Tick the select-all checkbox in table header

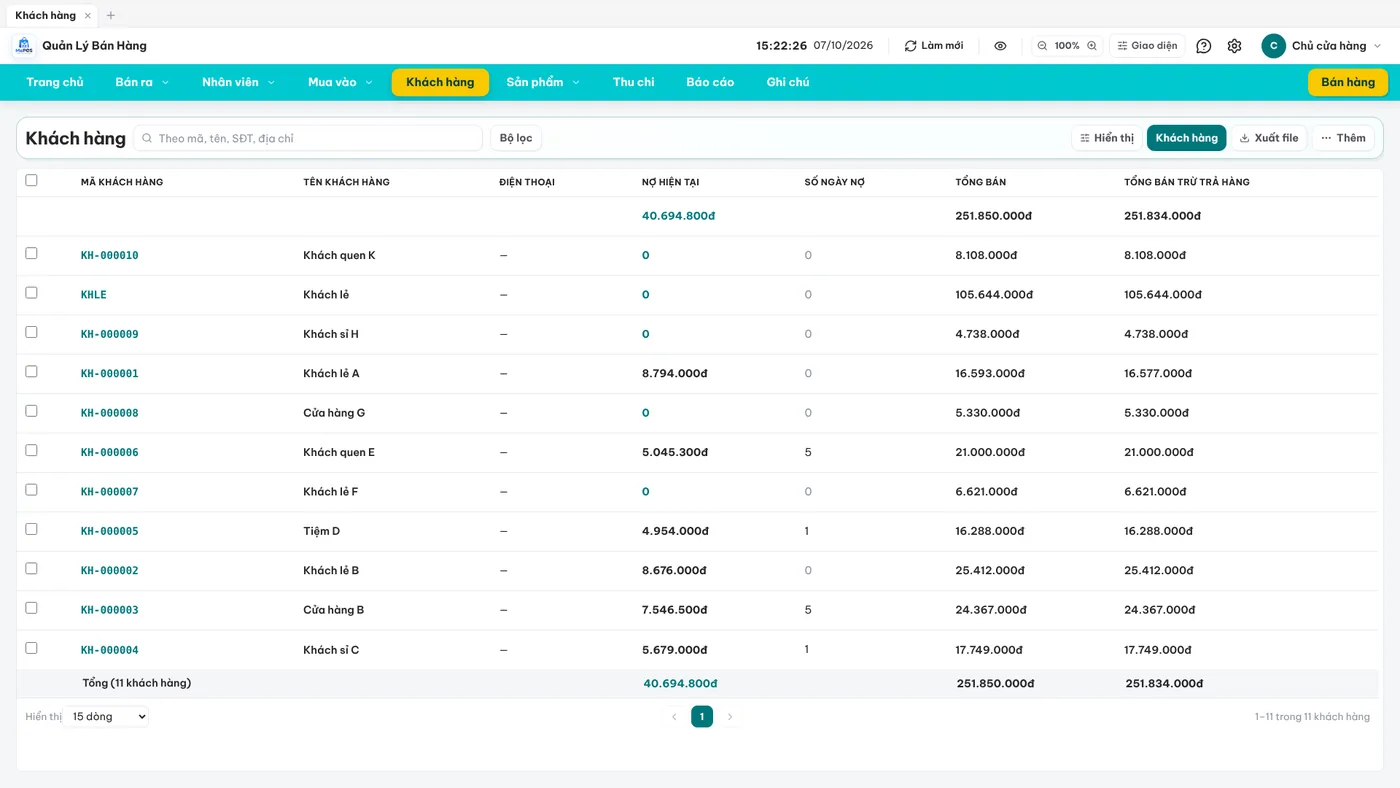31,181
